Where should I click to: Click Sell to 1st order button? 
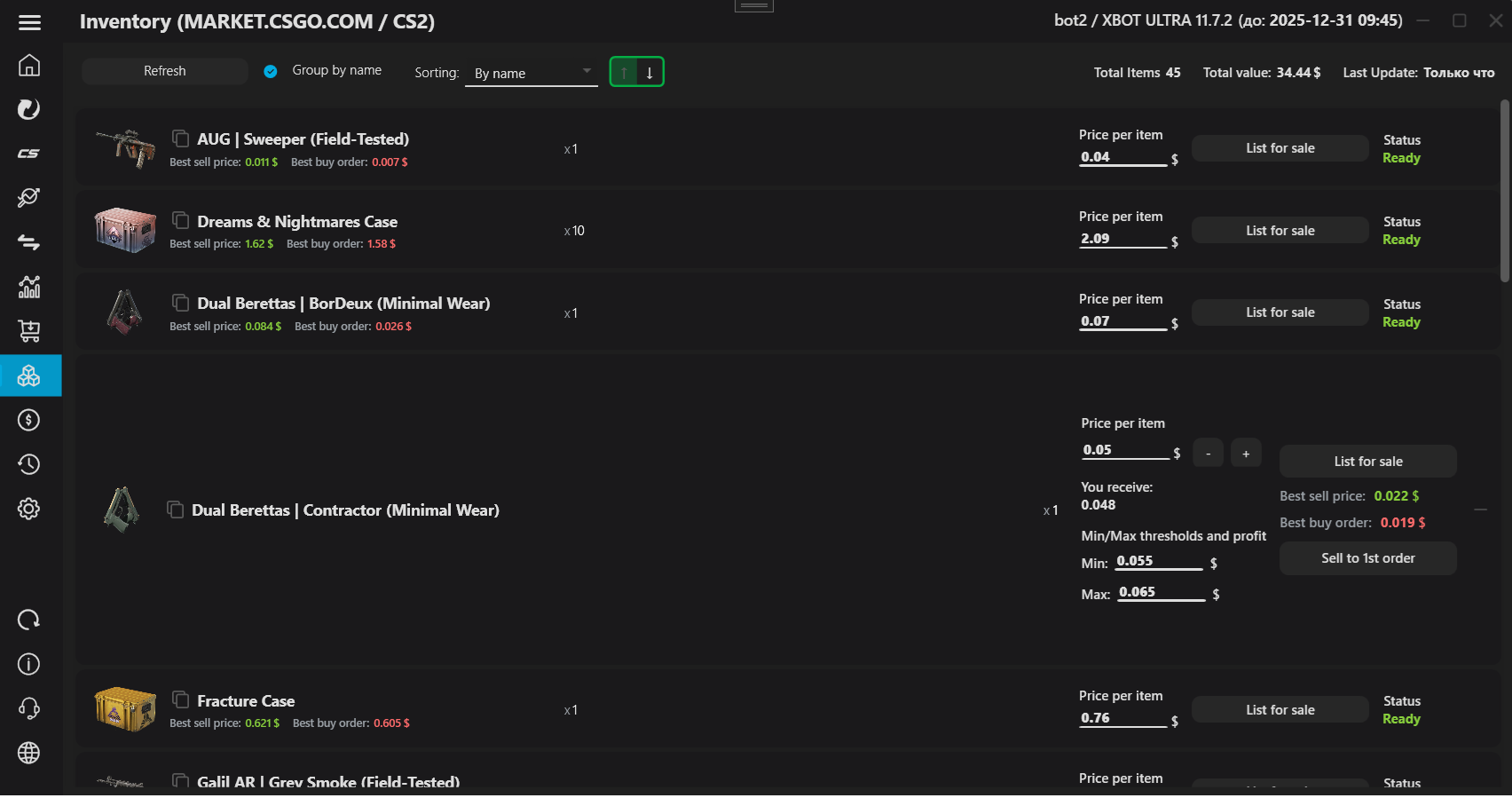1367,558
